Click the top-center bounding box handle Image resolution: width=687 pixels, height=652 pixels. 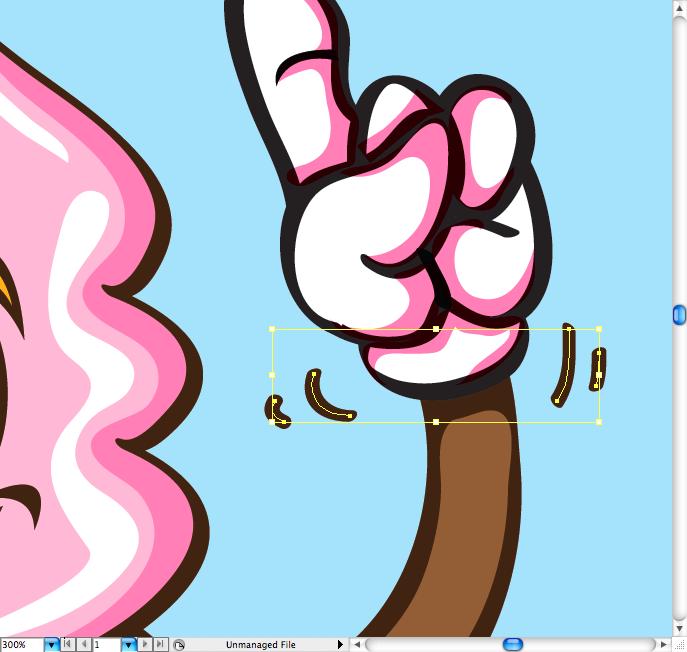[436, 328]
